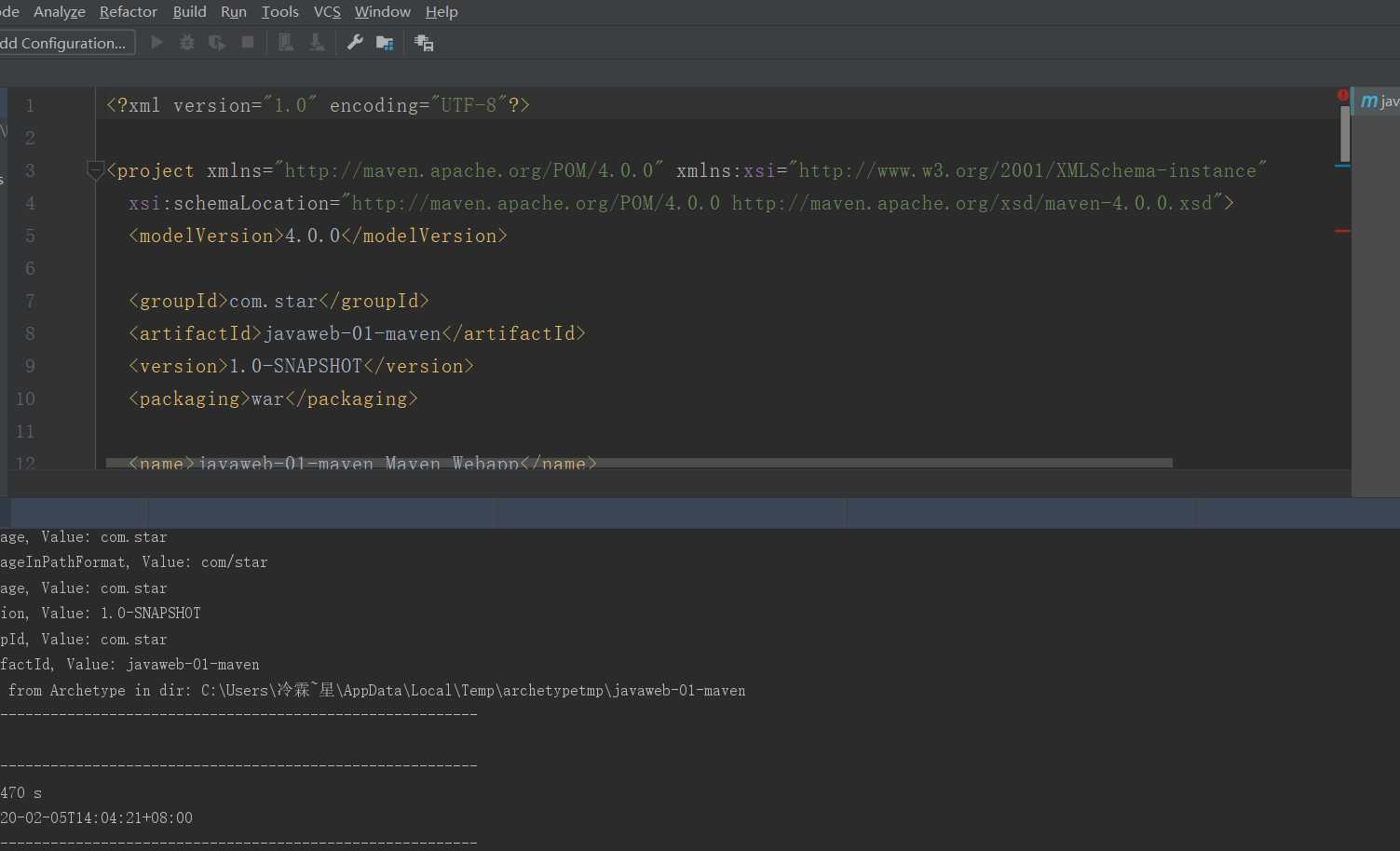Click the disabled Run icon
The height and width of the screenshot is (851, 1400).
coord(157,43)
